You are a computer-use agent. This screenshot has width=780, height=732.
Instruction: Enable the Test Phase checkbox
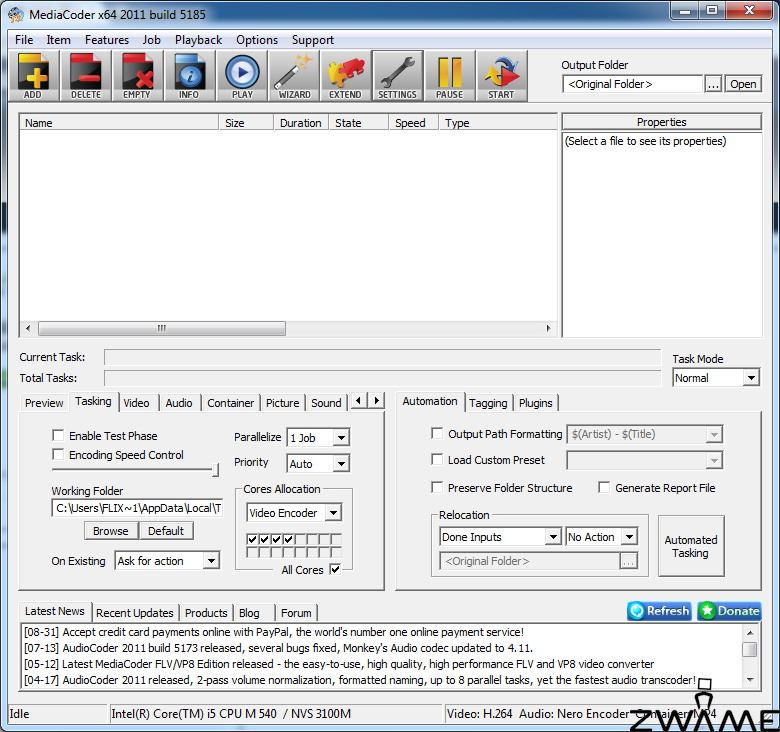coord(58,436)
